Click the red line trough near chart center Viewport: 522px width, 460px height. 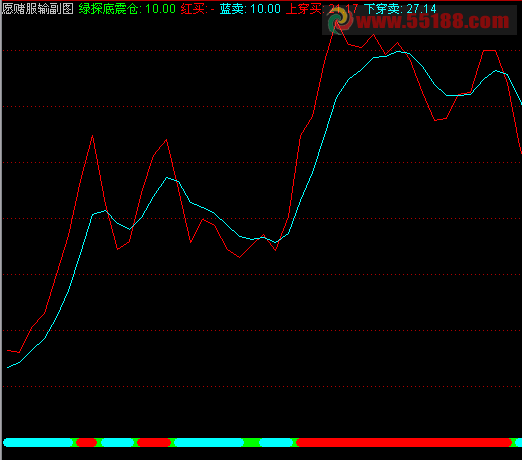tap(239, 257)
